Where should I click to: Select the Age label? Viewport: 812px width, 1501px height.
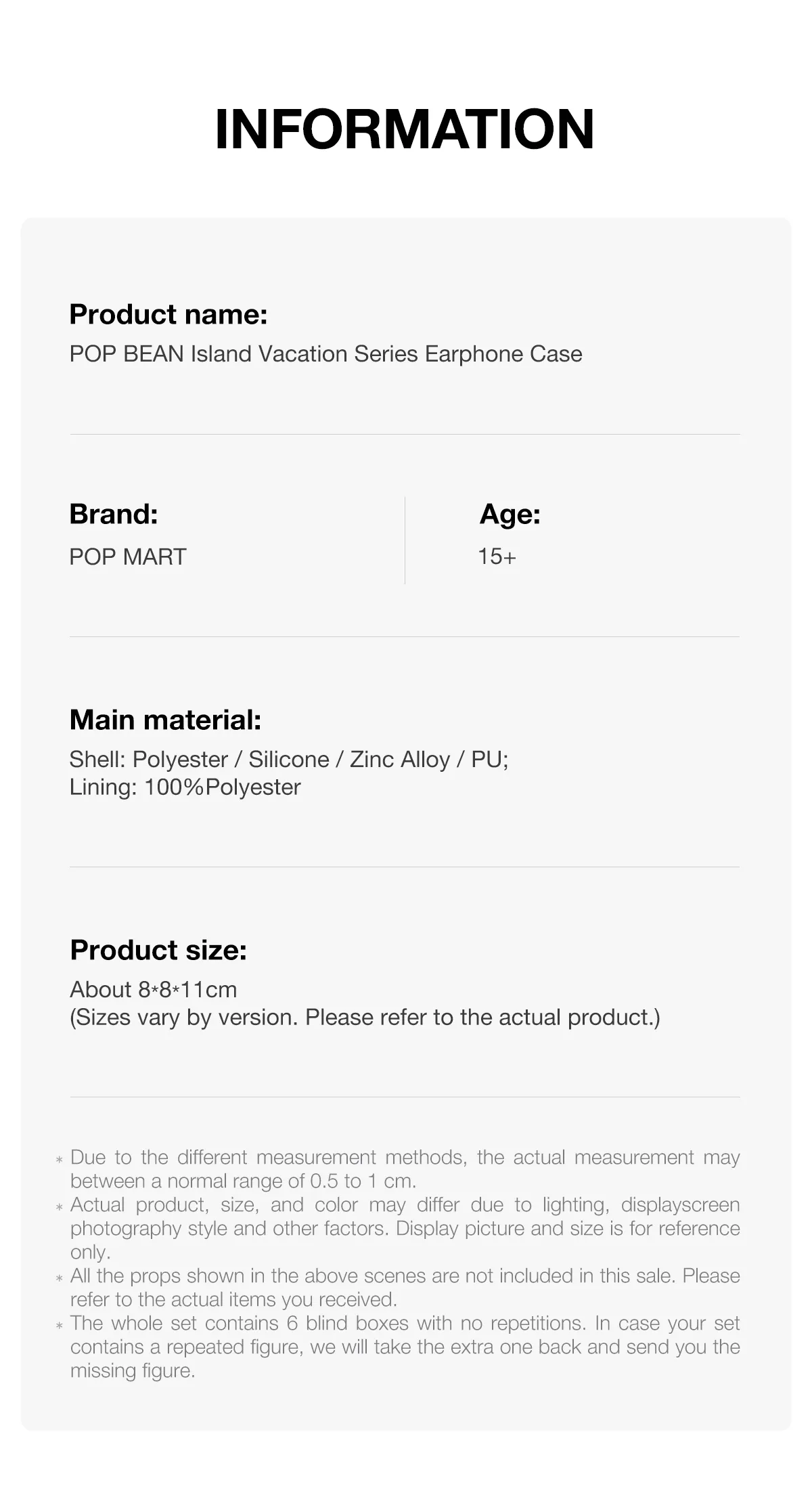(x=510, y=514)
